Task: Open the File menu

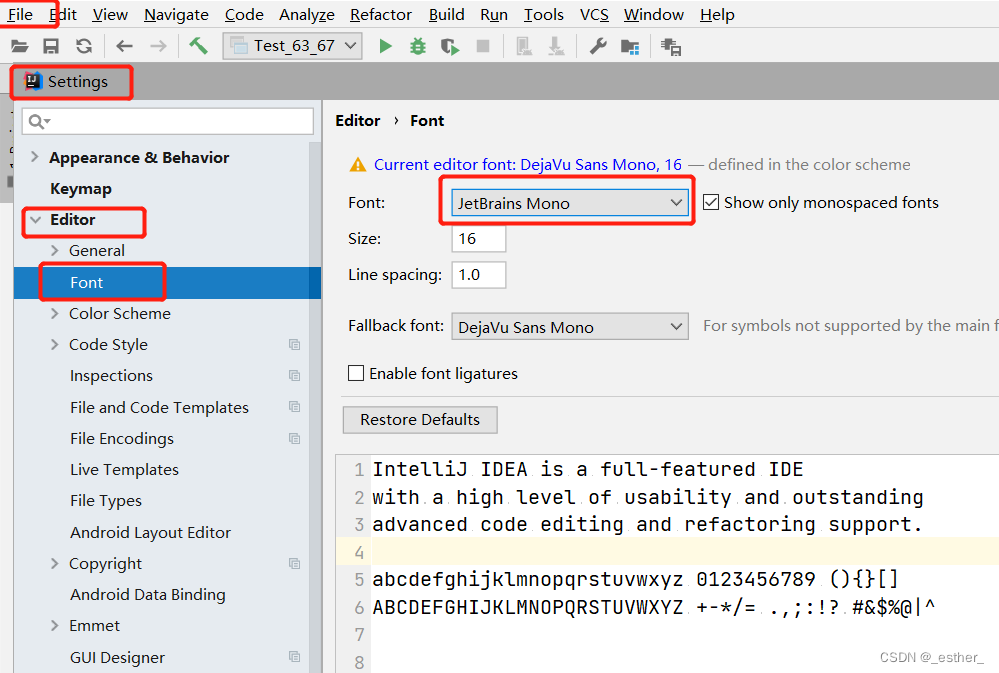Action: [x=20, y=14]
